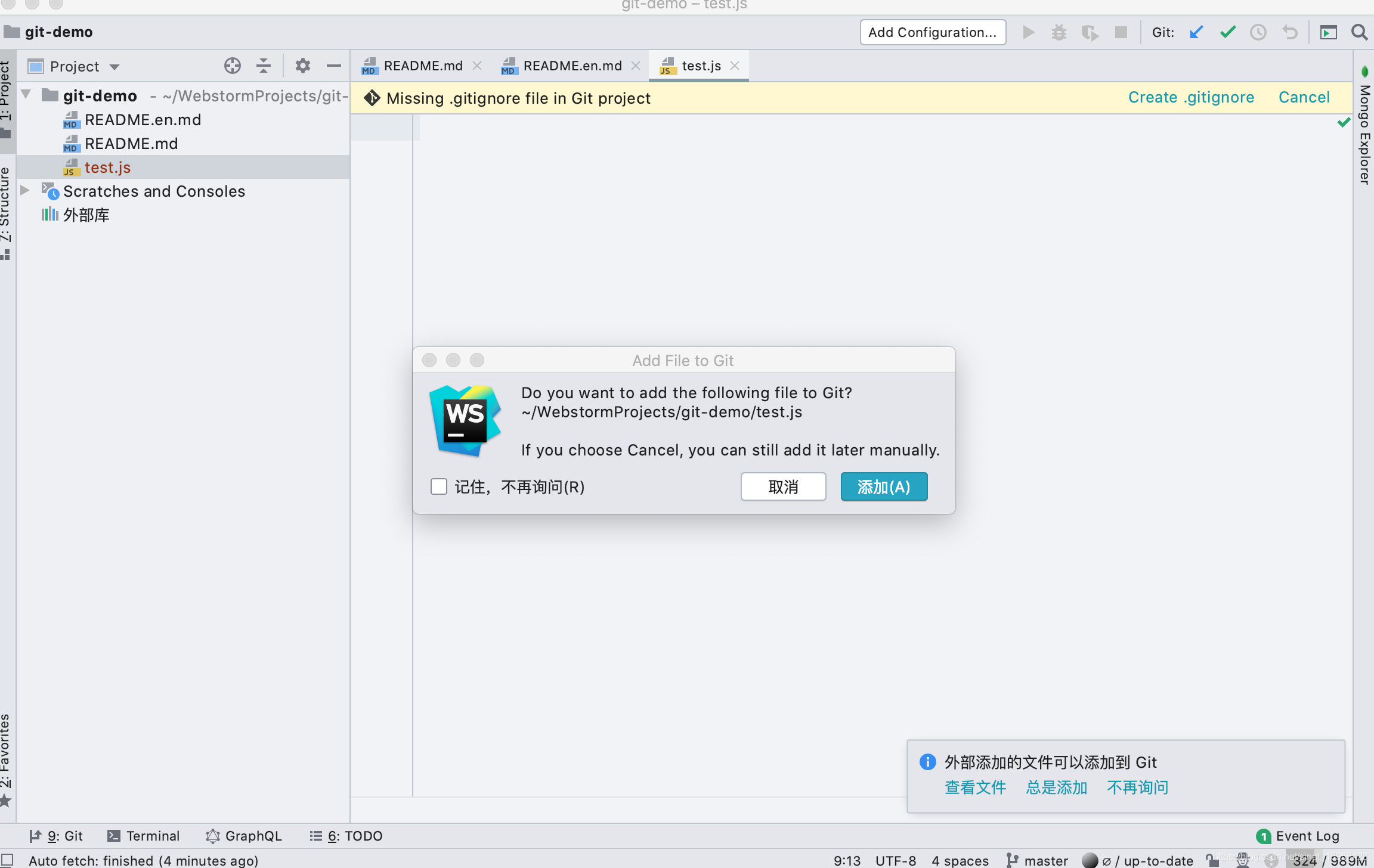Click Add Configuration... button
This screenshot has width=1374, height=868.
point(933,32)
